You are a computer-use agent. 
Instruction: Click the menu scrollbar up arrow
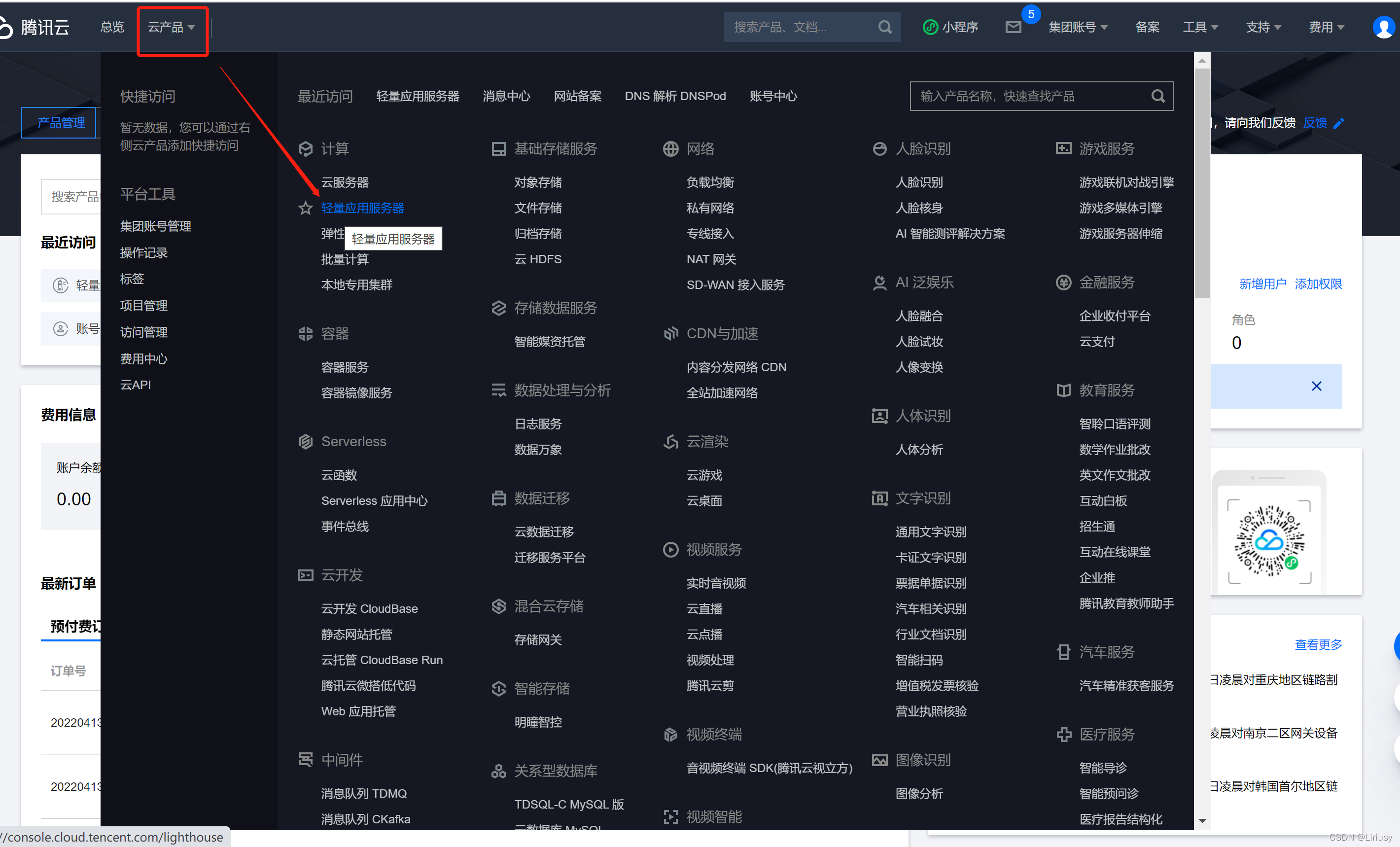1202,60
